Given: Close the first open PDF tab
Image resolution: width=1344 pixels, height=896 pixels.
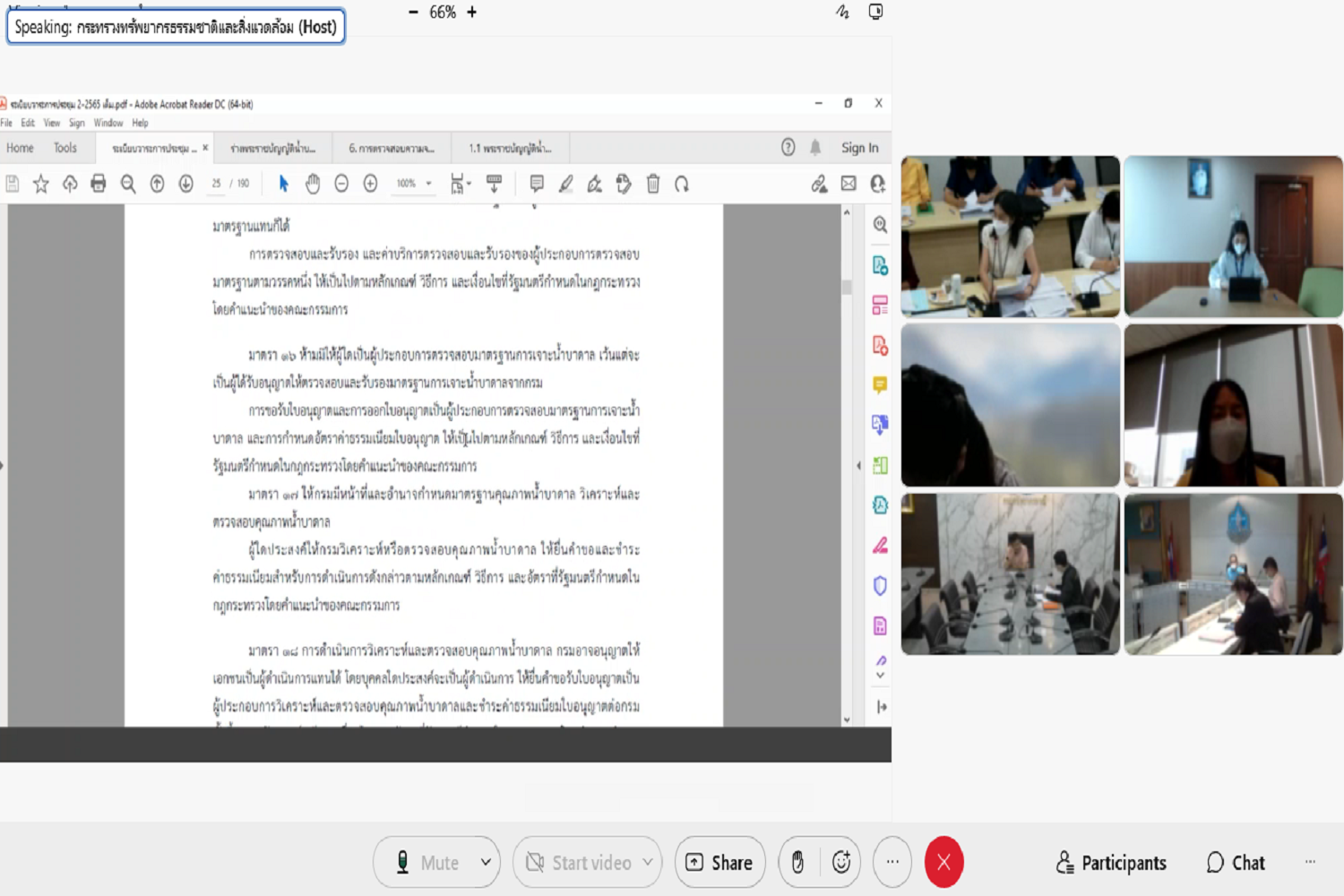Looking at the screenshot, I should 205,148.
